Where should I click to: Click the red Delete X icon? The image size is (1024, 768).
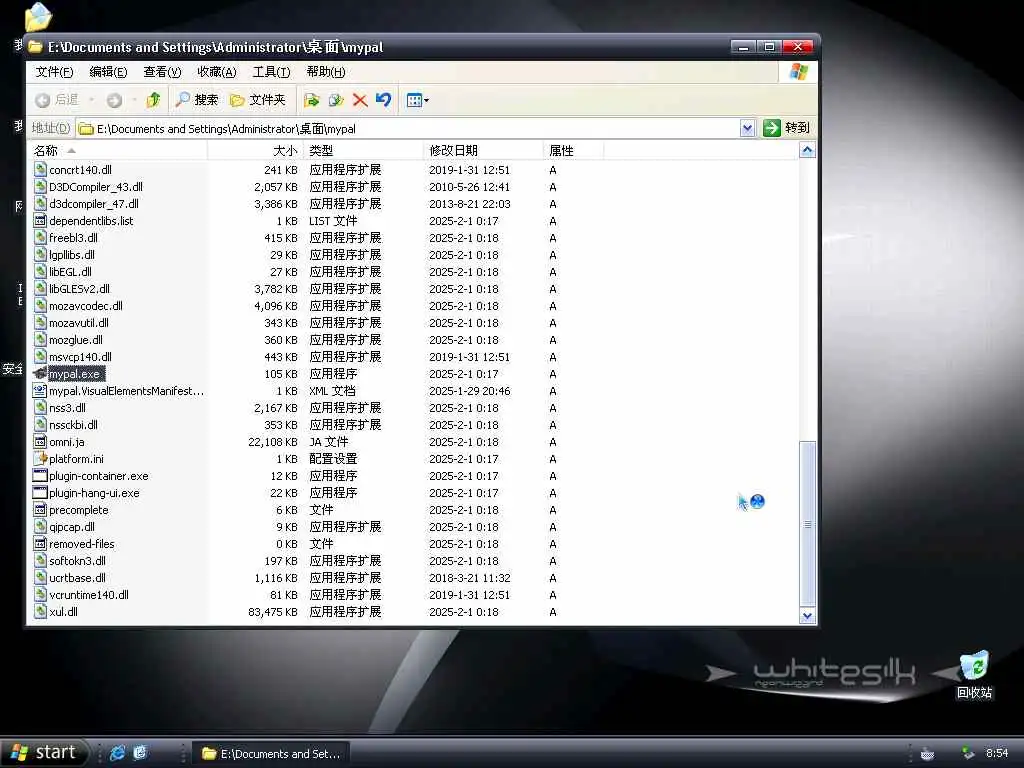360,100
